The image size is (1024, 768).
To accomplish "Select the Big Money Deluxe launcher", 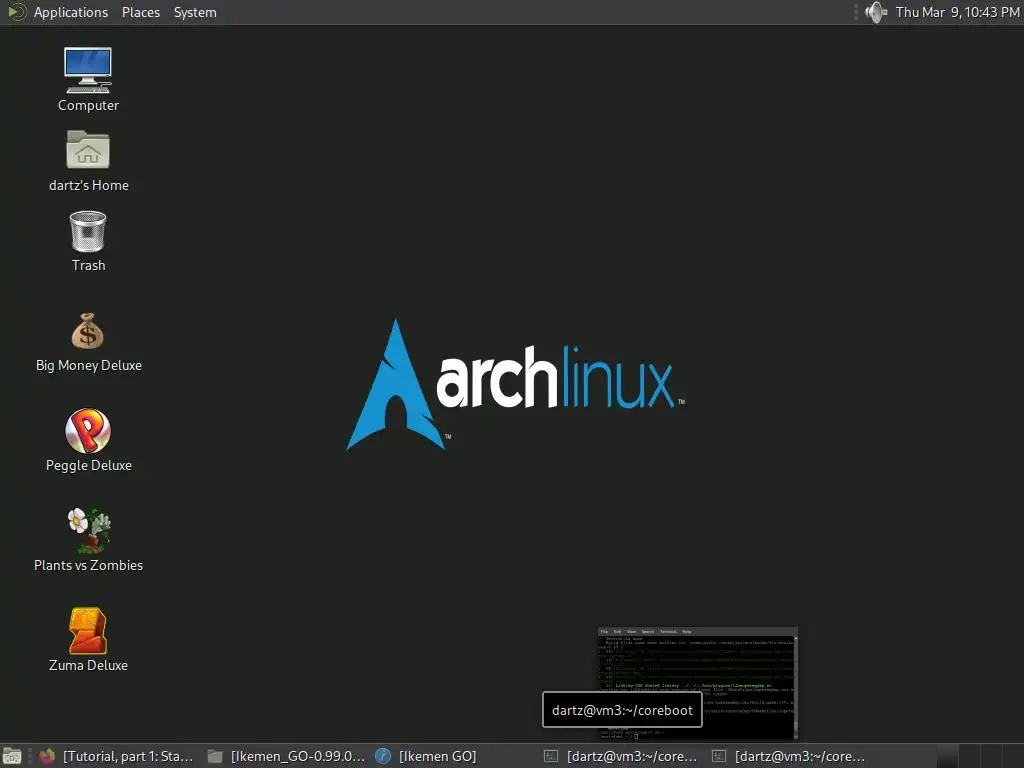I will (x=88, y=331).
